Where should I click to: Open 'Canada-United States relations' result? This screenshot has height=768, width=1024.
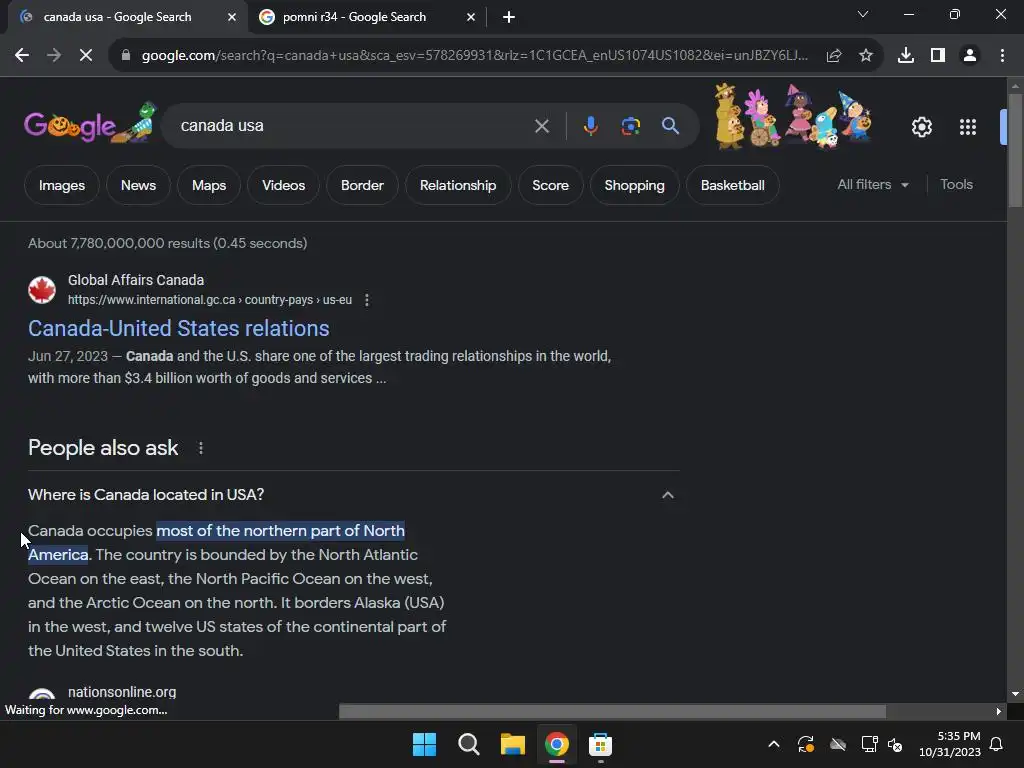click(178, 328)
